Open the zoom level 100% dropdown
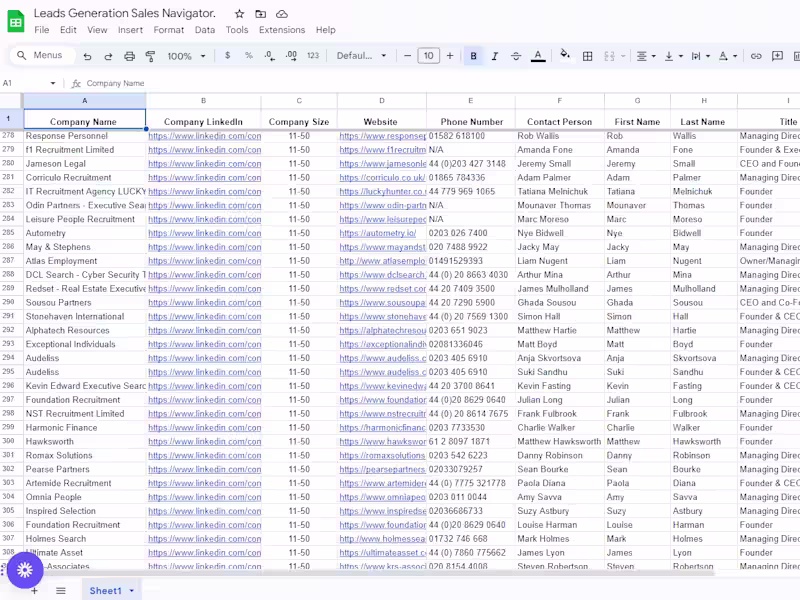 point(185,56)
